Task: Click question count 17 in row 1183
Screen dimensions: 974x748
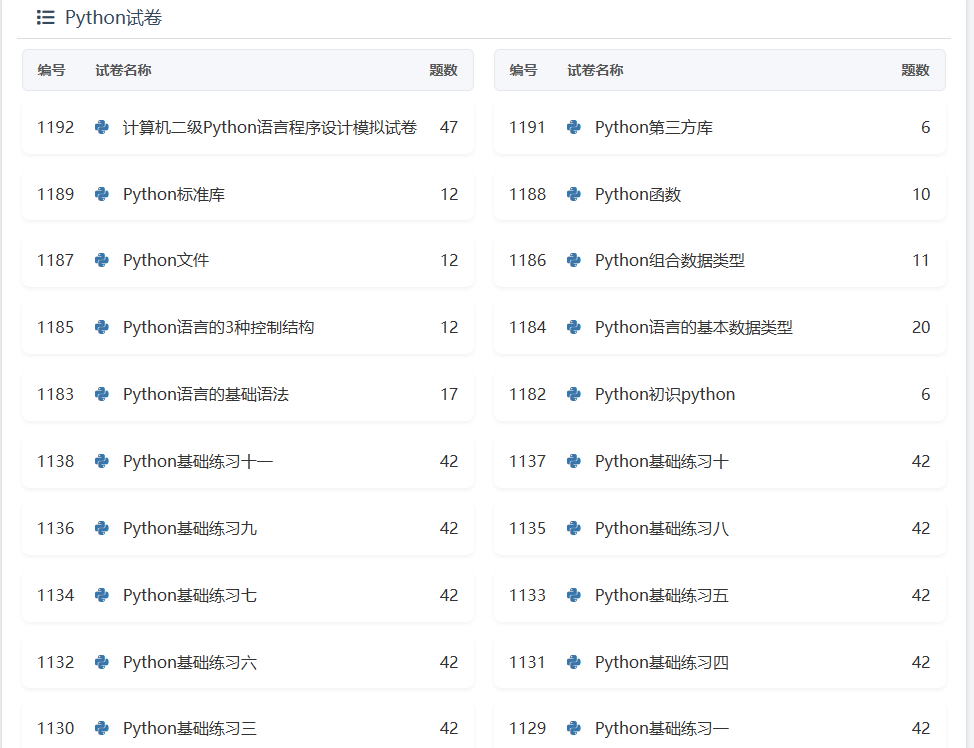Action: pos(449,395)
